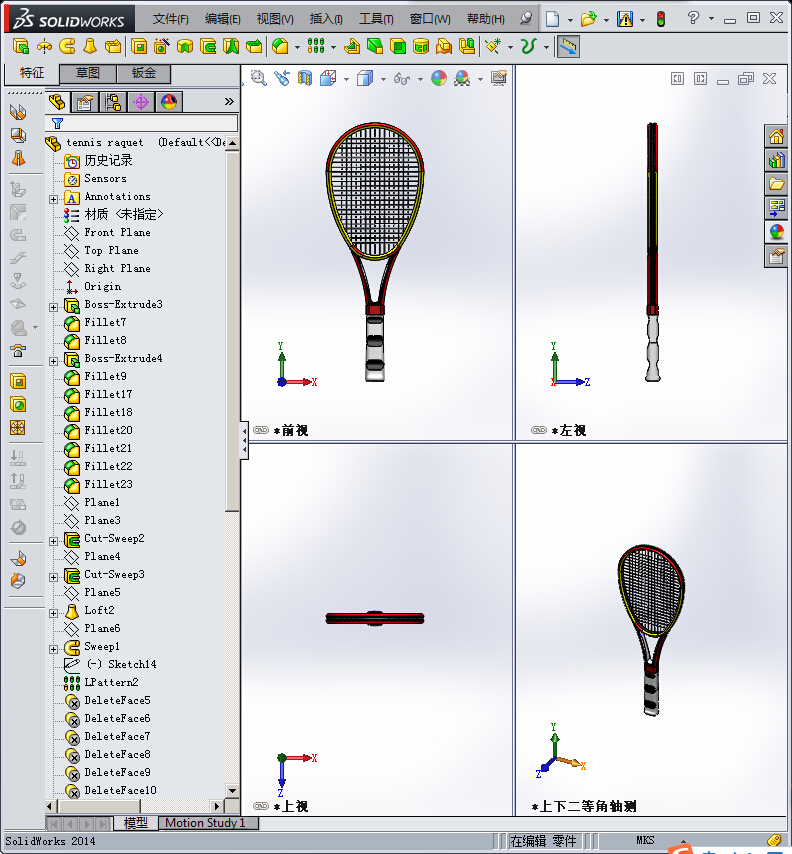Show more manager tabs with » chevron

229,101
